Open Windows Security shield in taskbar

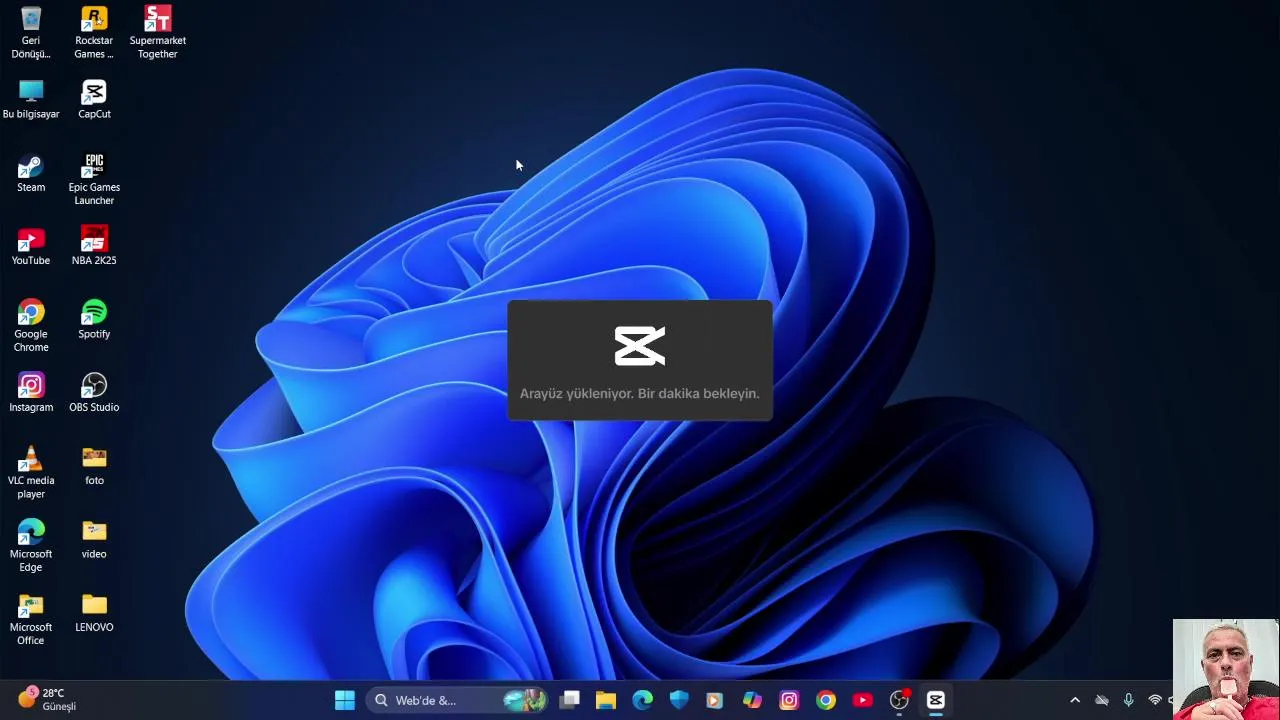pos(679,700)
